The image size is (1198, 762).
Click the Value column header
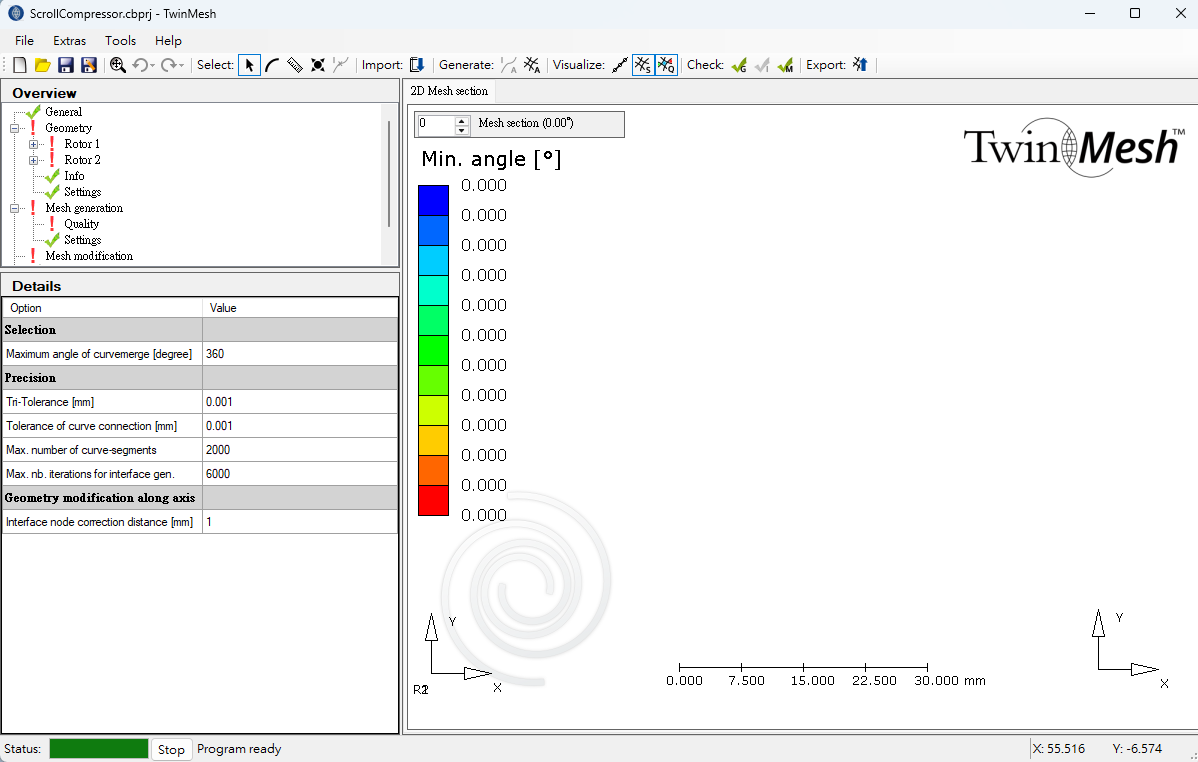point(300,308)
